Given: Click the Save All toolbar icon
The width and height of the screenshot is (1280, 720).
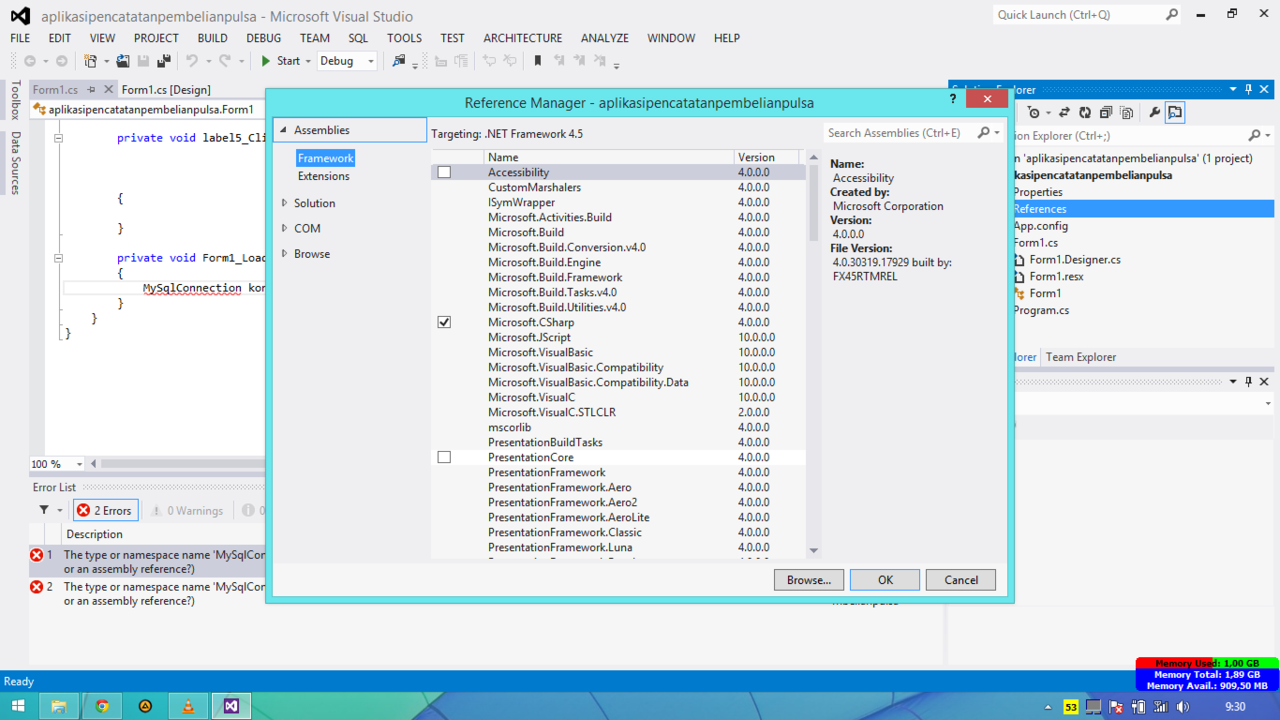Looking at the screenshot, I should pyautogui.click(x=164, y=61).
